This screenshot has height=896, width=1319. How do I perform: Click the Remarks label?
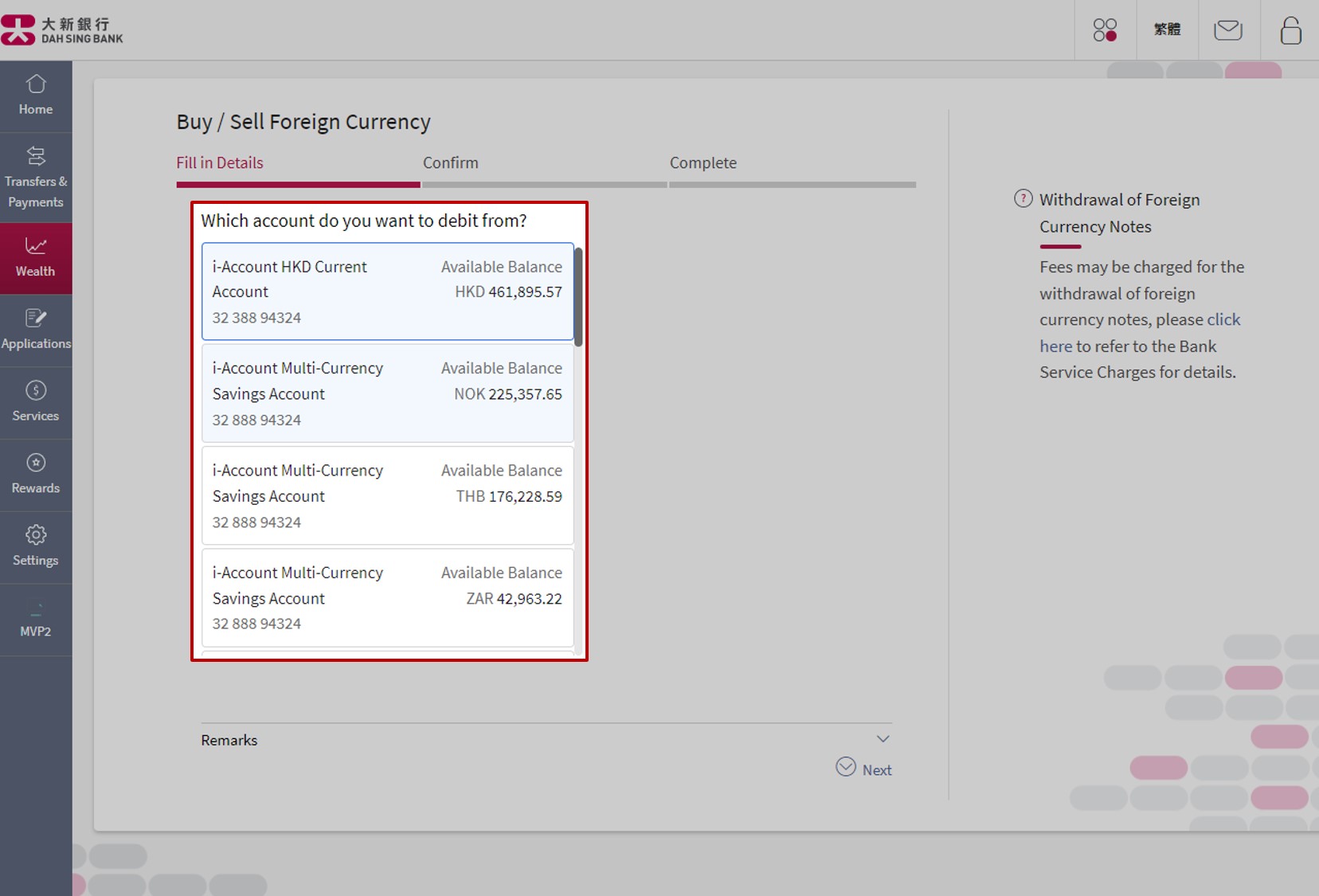coord(229,740)
